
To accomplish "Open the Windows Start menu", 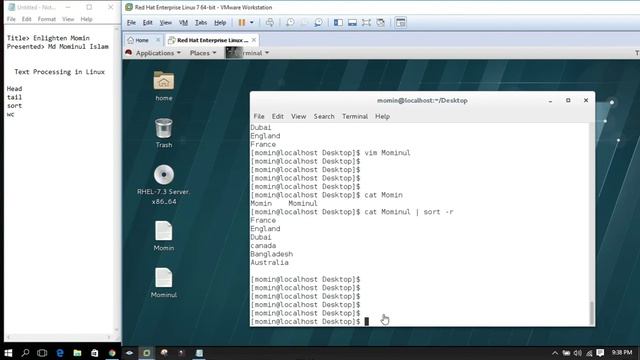I will tap(8, 353).
